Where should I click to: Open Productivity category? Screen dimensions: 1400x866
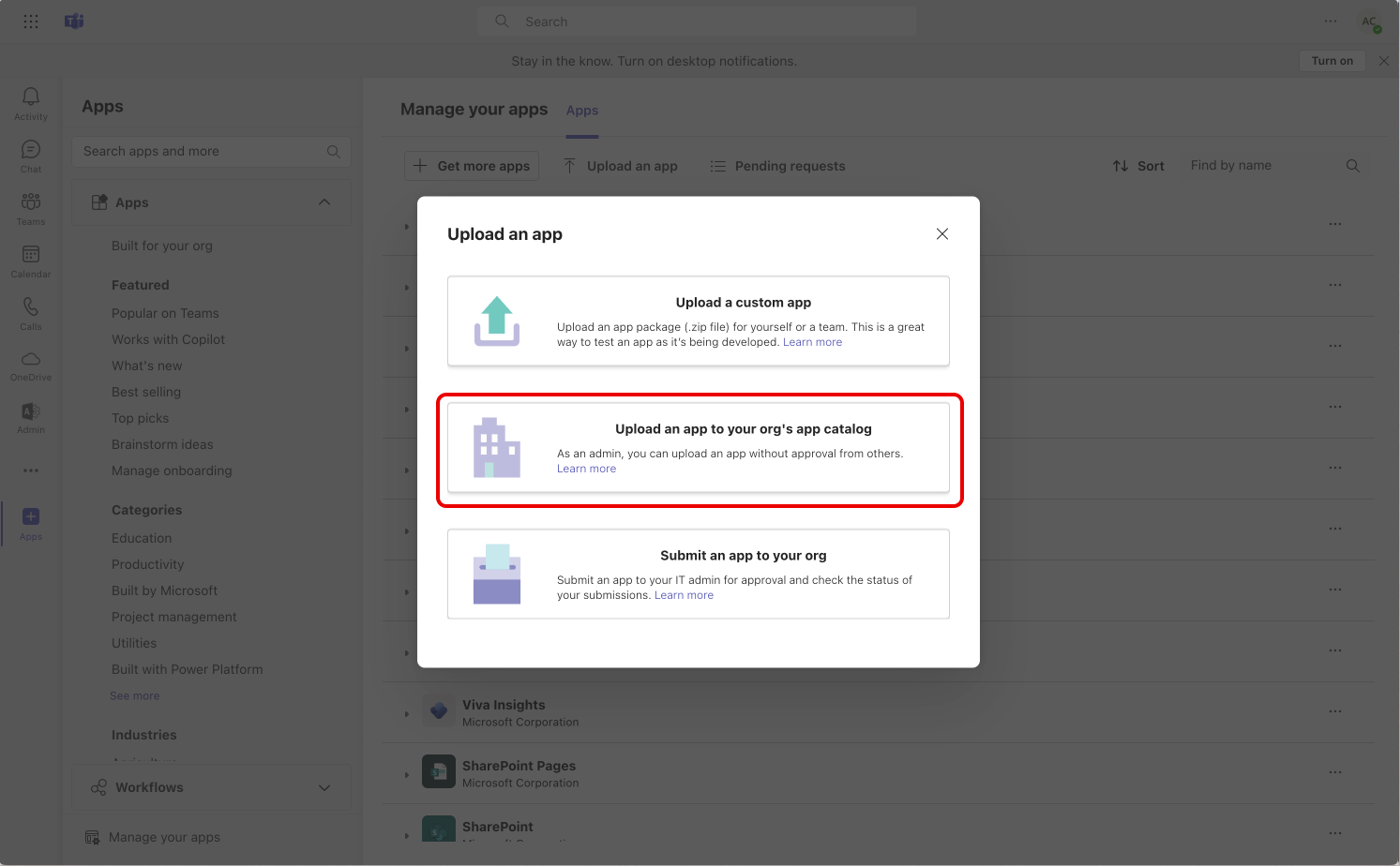coord(148,564)
